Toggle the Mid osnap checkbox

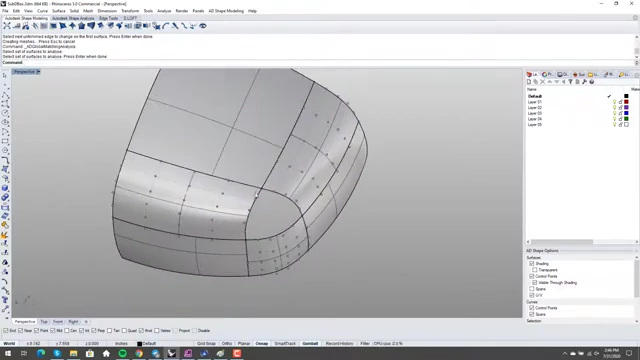[53, 331]
